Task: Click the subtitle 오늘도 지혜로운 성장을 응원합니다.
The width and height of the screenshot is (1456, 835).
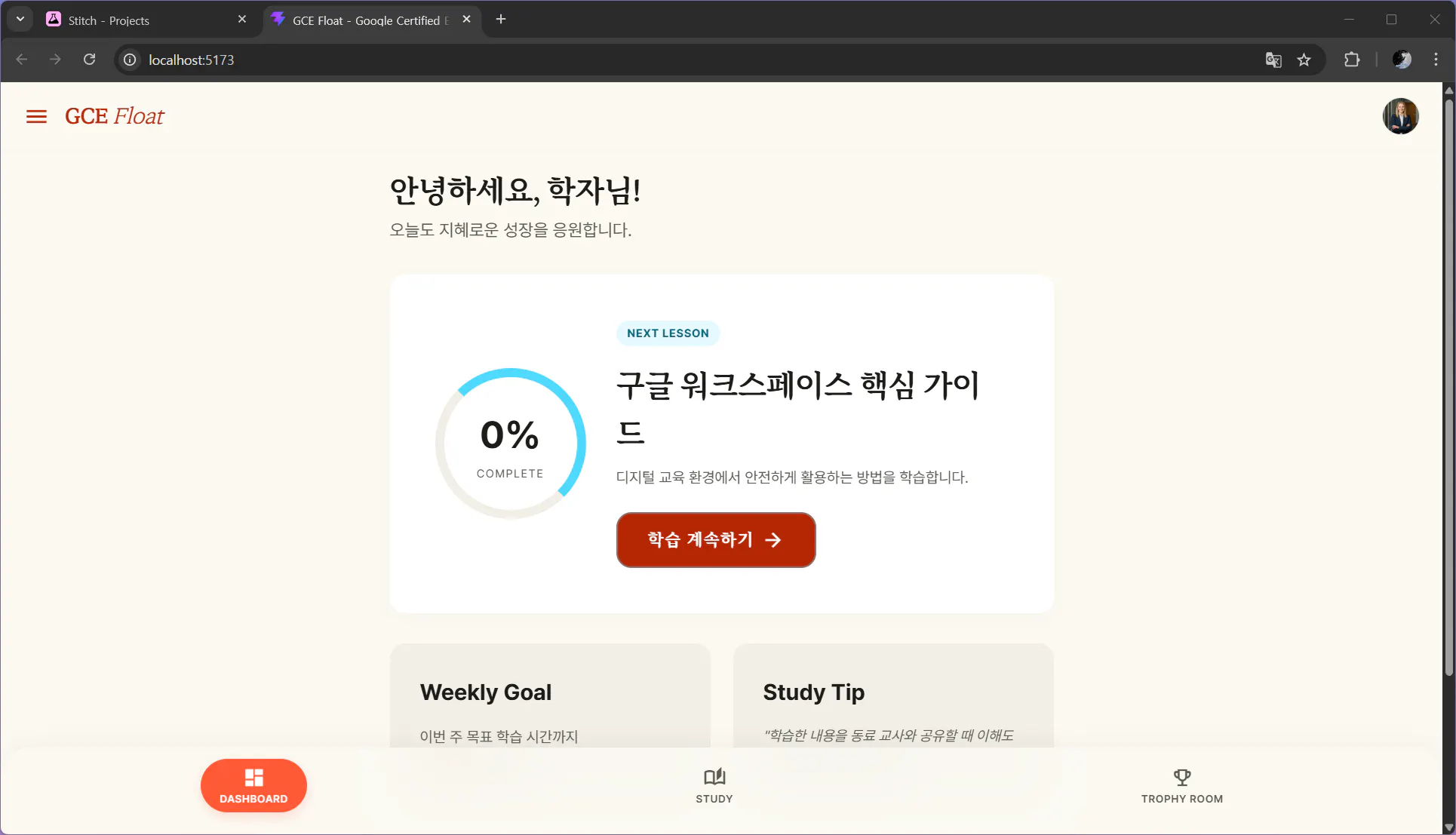Action: click(511, 230)
